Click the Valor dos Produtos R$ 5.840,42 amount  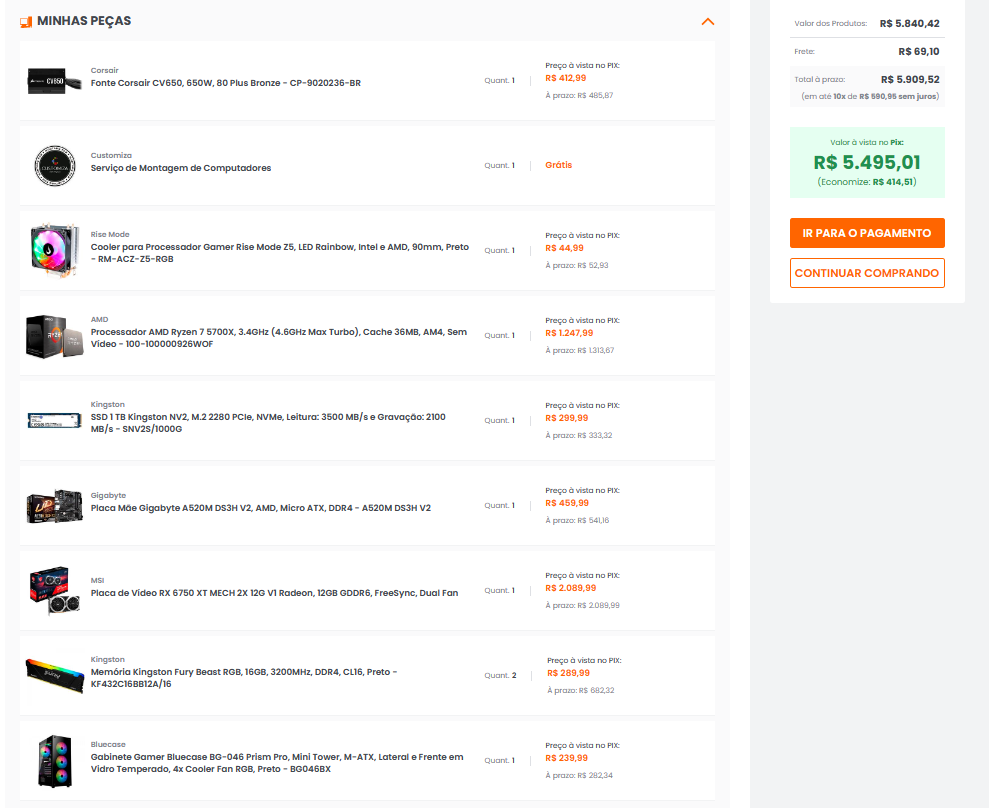910,24
